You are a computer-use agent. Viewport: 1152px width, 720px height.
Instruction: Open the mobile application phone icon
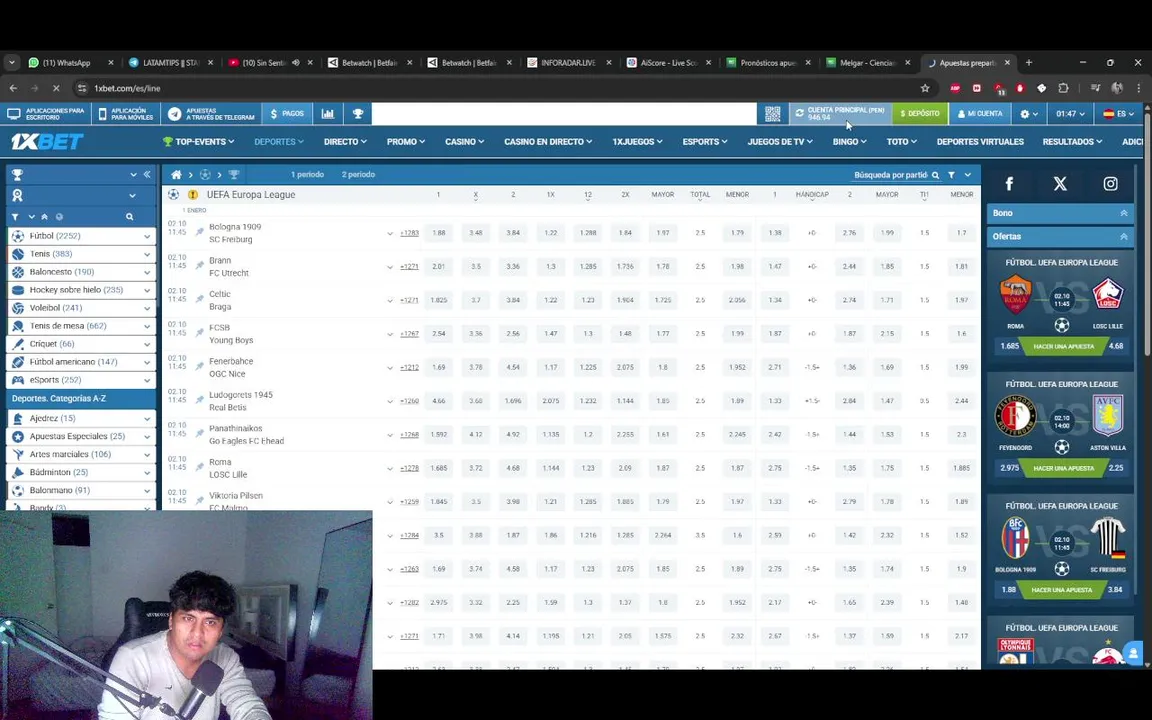click(x=102, y=114)
